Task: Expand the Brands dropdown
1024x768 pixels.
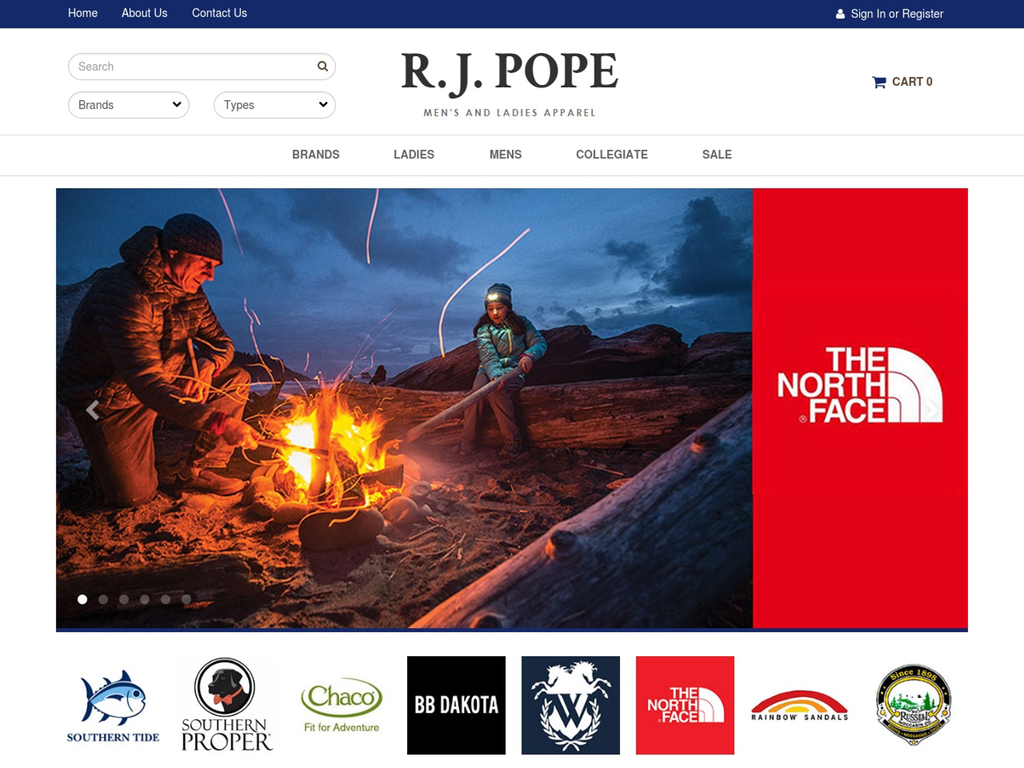Action: (129, 105)
